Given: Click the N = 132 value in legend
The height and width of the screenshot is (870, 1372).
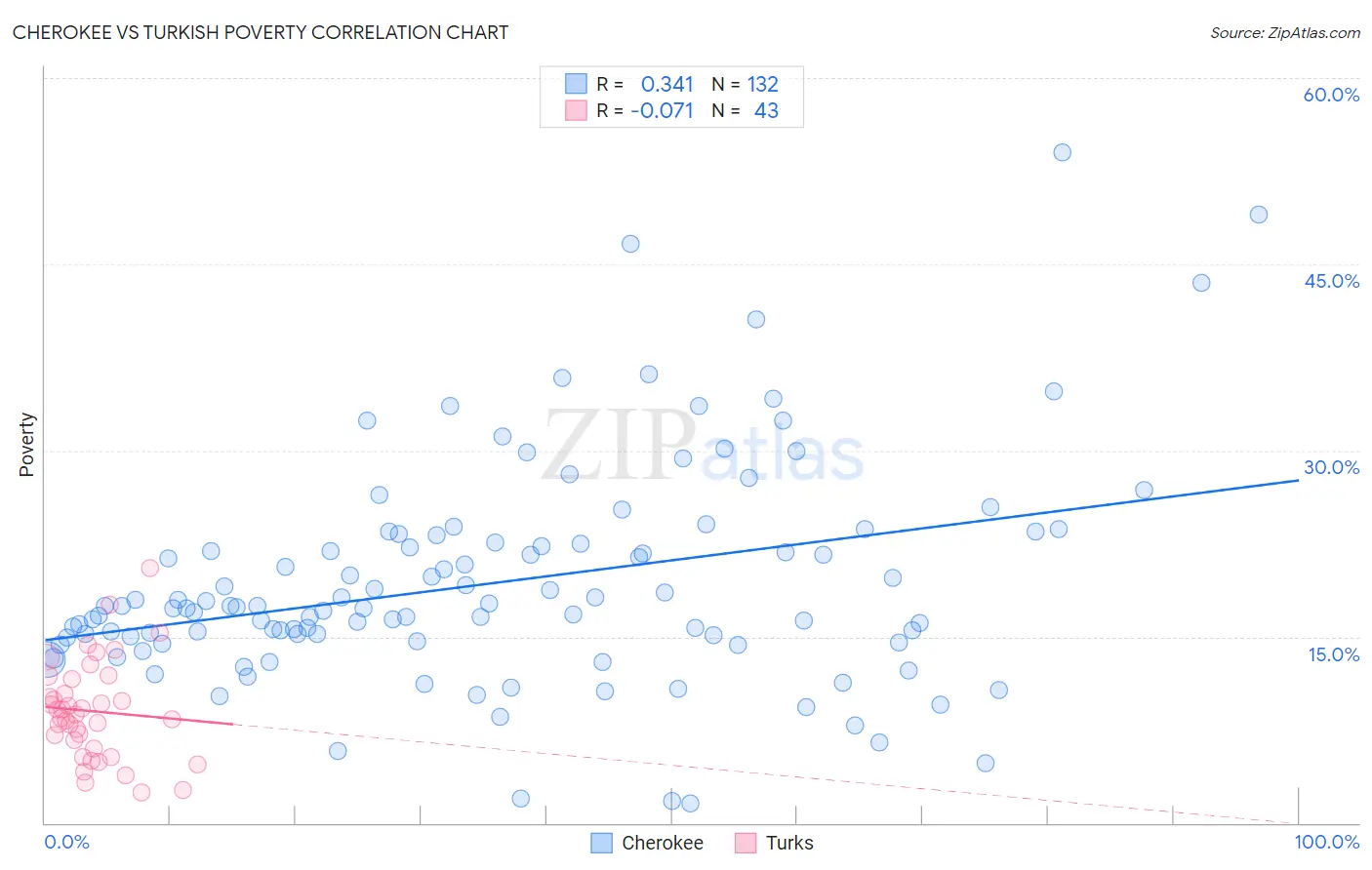Looking at the screenshot, I should [x=746, y=84].
